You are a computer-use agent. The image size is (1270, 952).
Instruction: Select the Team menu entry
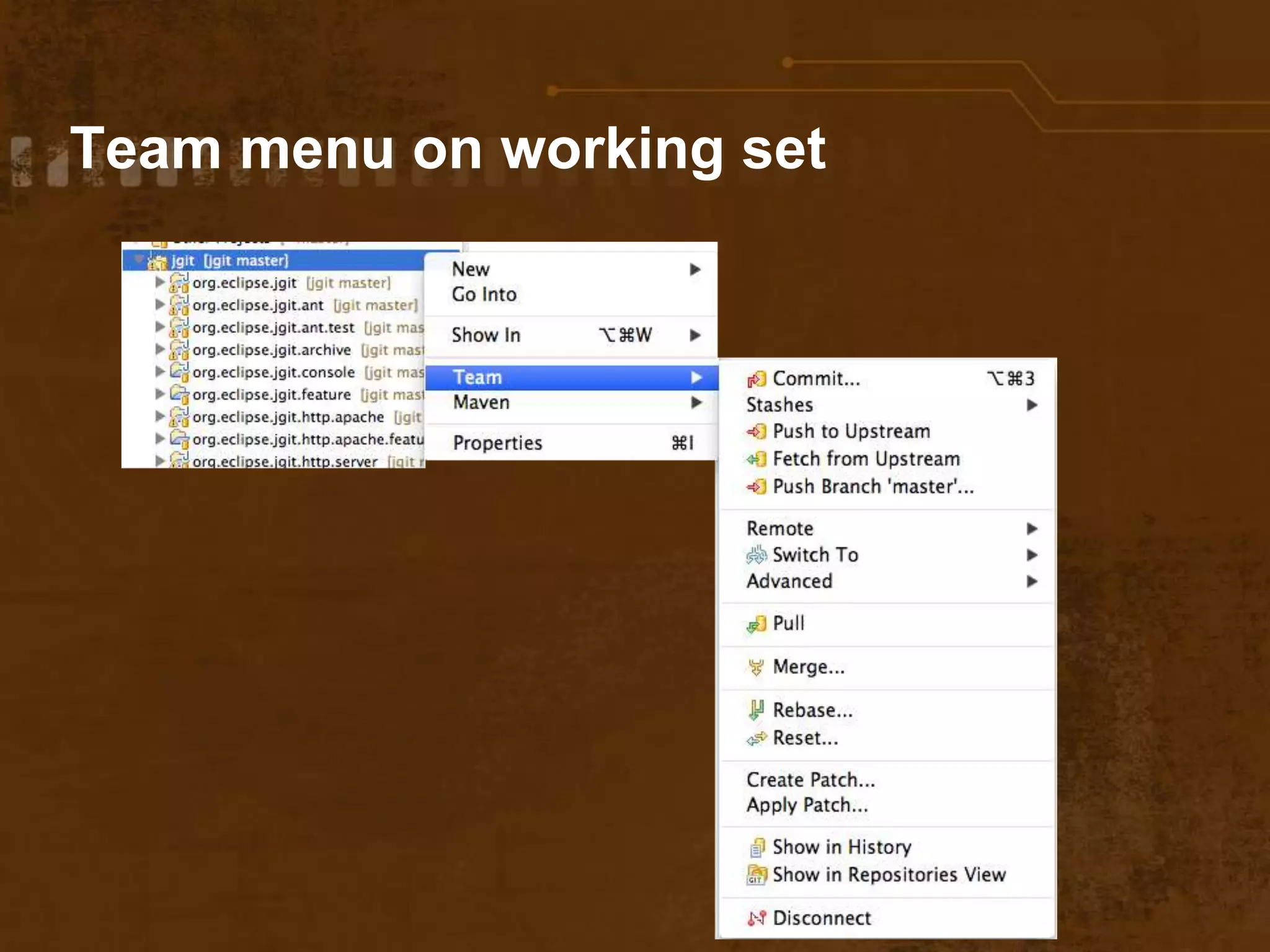571,377
